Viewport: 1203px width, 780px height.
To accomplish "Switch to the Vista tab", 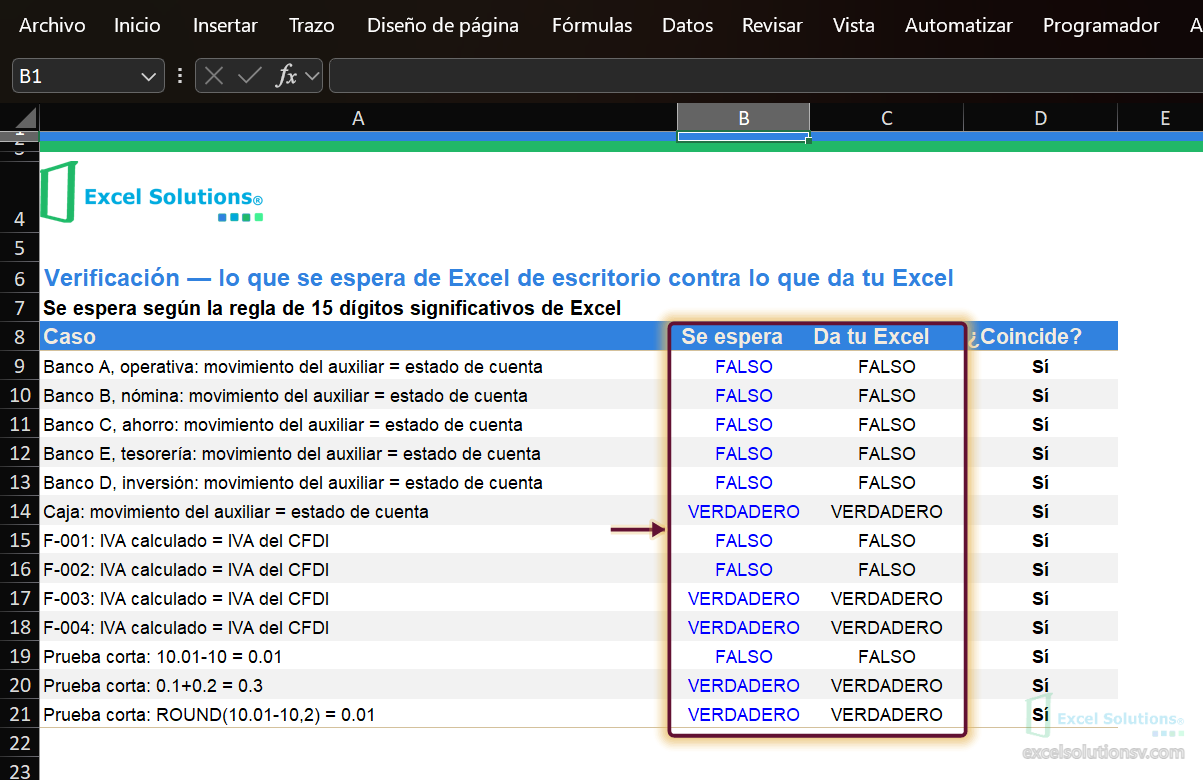I will pos(853,26).
